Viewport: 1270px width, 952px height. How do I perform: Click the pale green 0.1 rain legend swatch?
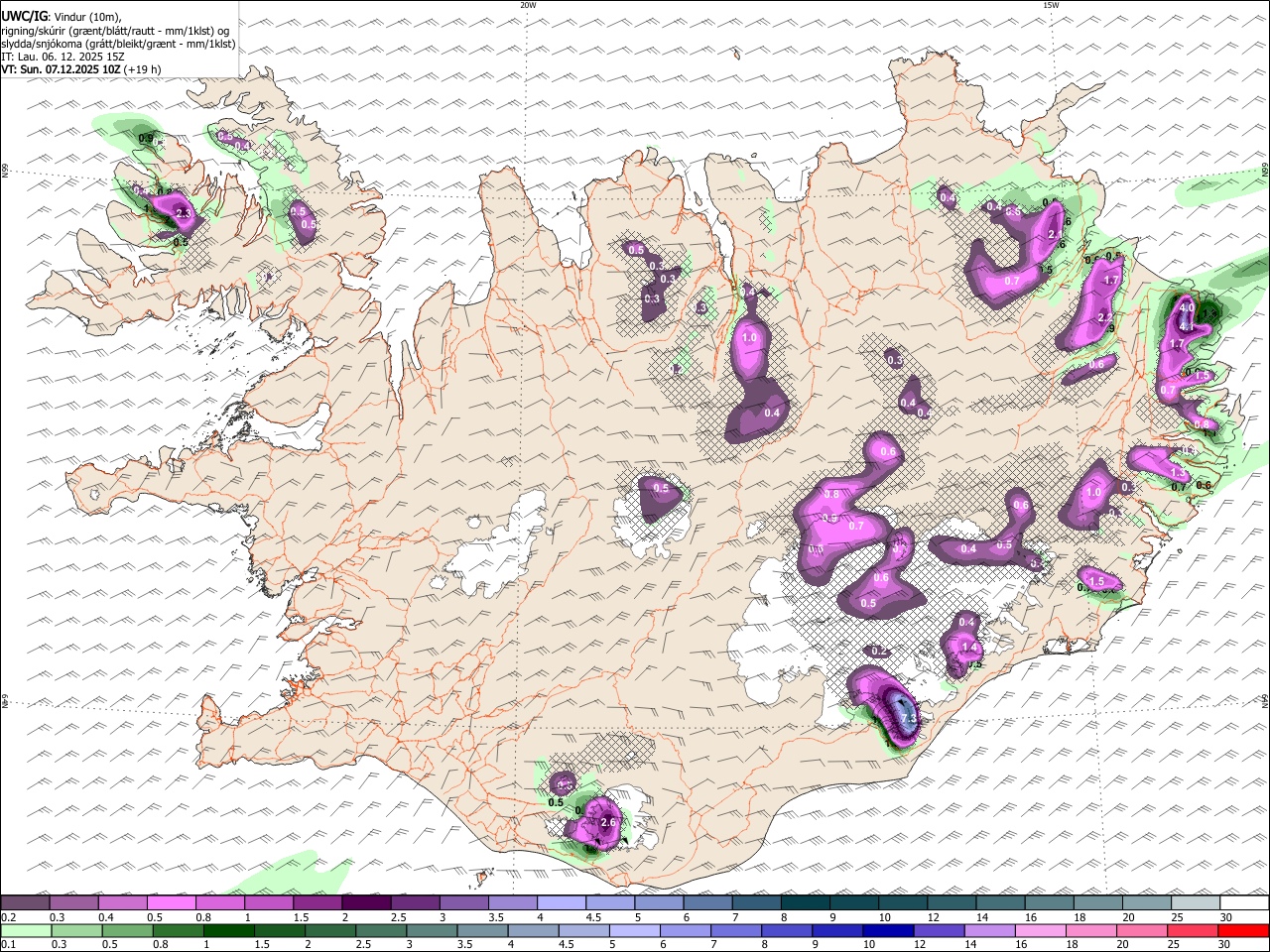[26, 931]
